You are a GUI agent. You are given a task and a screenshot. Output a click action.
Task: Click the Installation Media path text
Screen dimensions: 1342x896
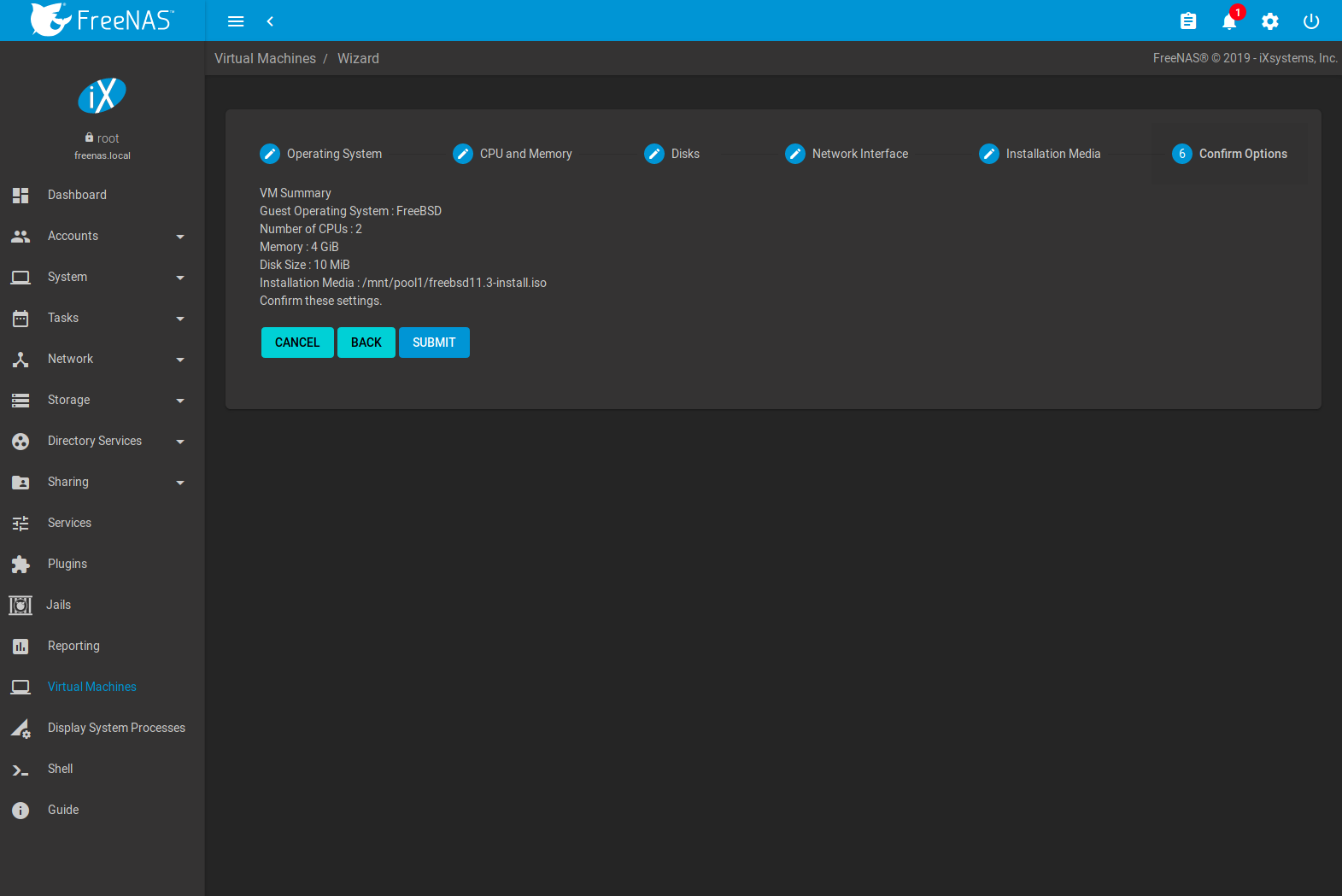(x=403, y=283)
